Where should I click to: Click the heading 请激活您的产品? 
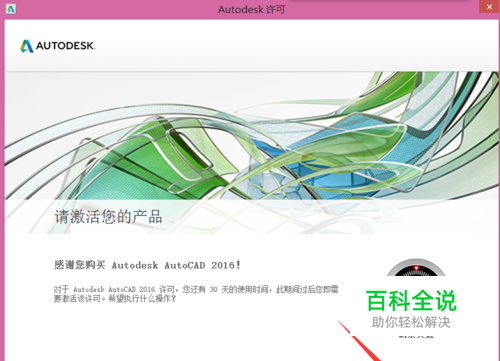coord(108,217)
